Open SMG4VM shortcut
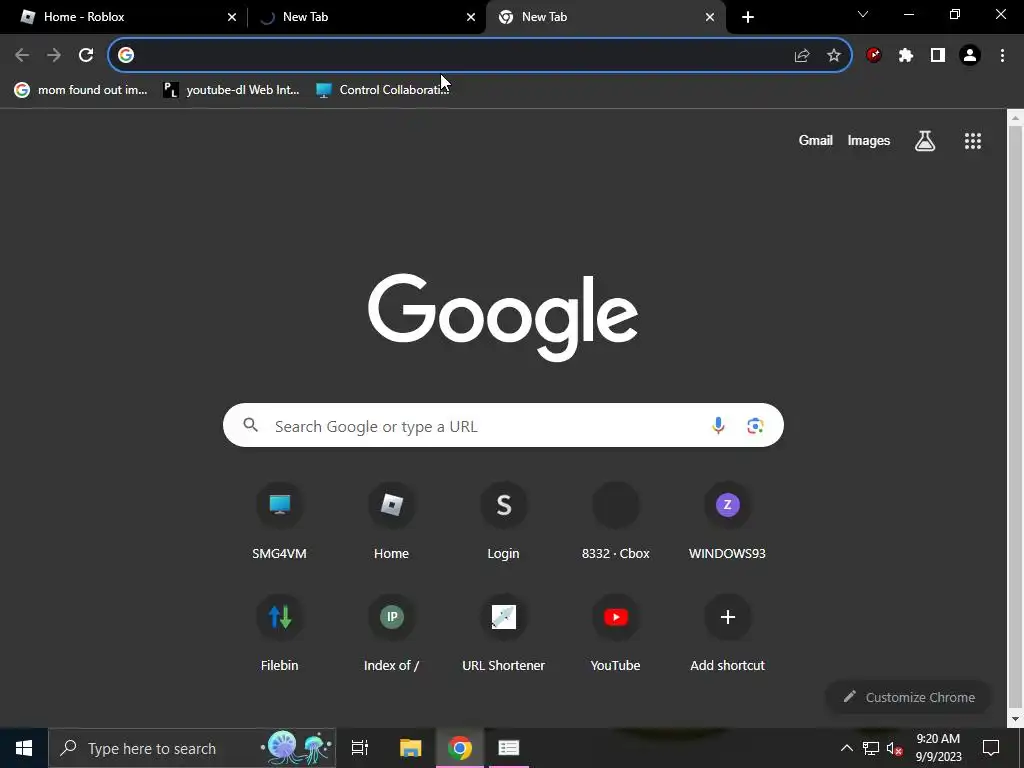 point(280,521)
